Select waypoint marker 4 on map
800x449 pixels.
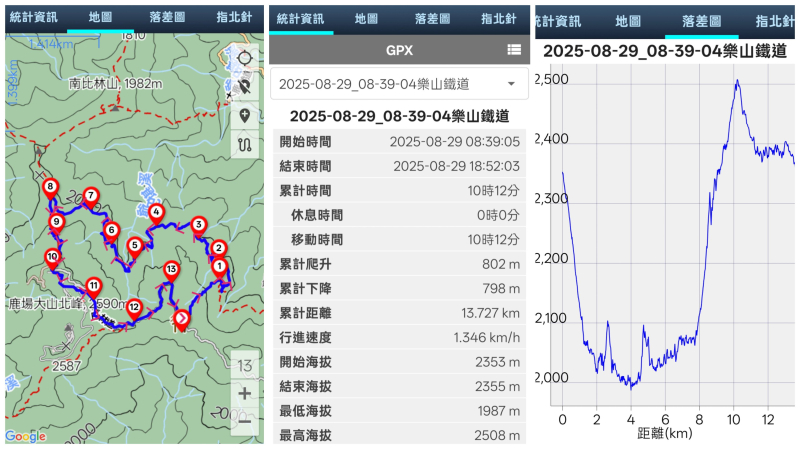click(156, 214)
